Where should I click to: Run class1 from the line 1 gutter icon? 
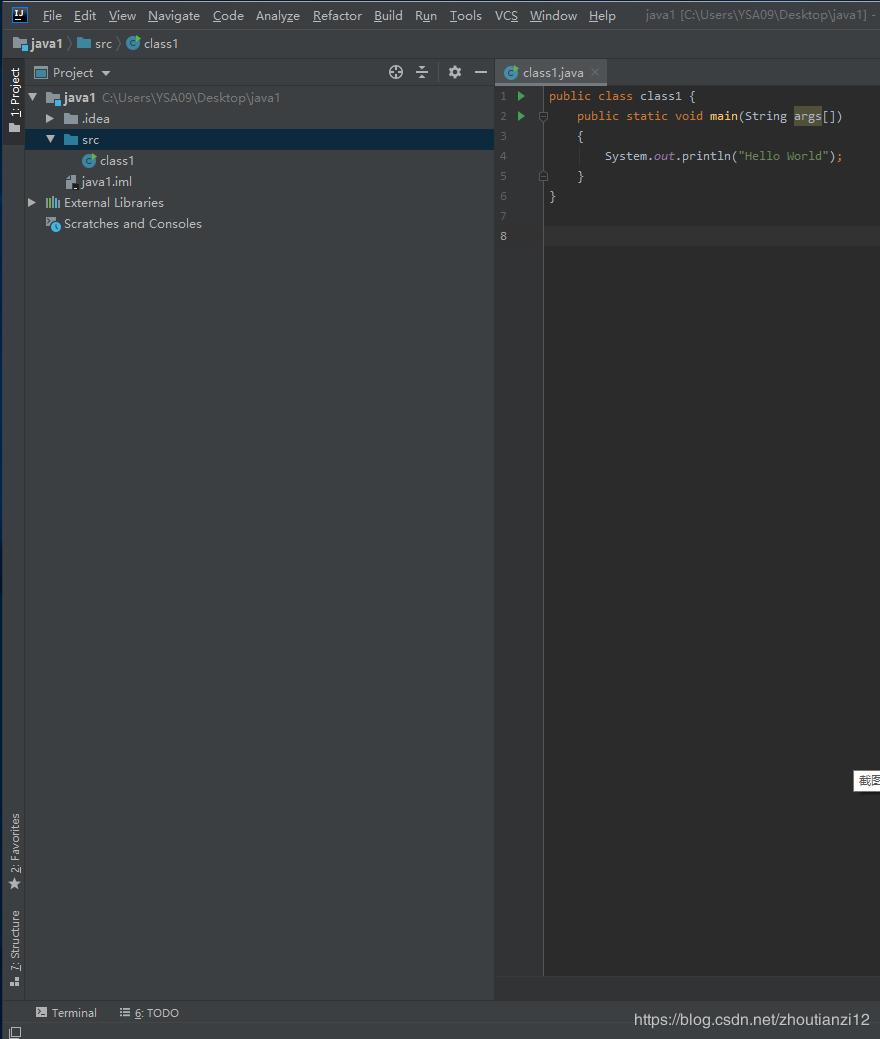pos(520,95)
